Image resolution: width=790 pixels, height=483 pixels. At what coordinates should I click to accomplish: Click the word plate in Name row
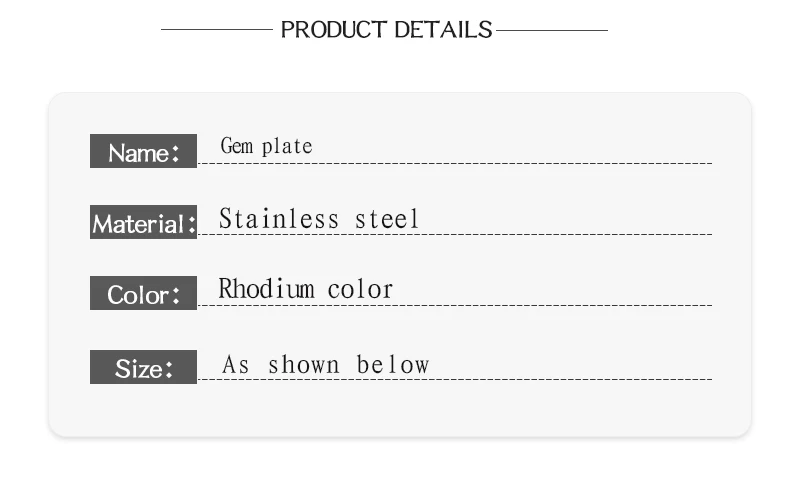(x=287, y=147)
